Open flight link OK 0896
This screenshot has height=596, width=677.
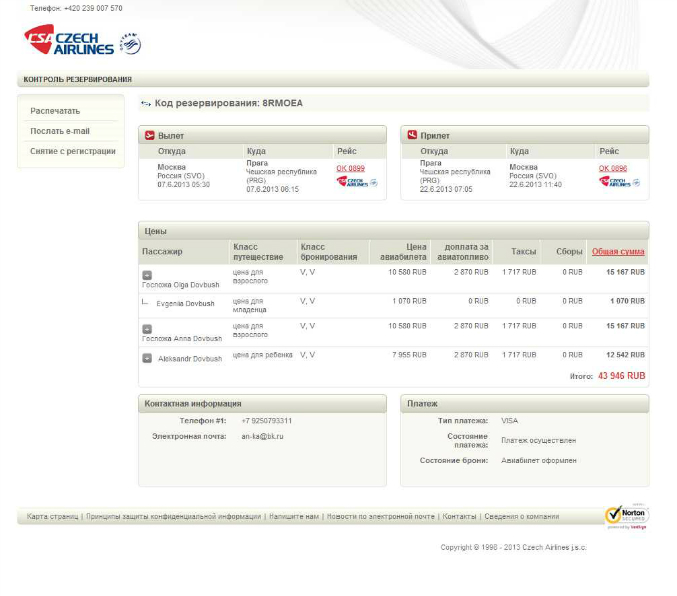click(613, 169)
